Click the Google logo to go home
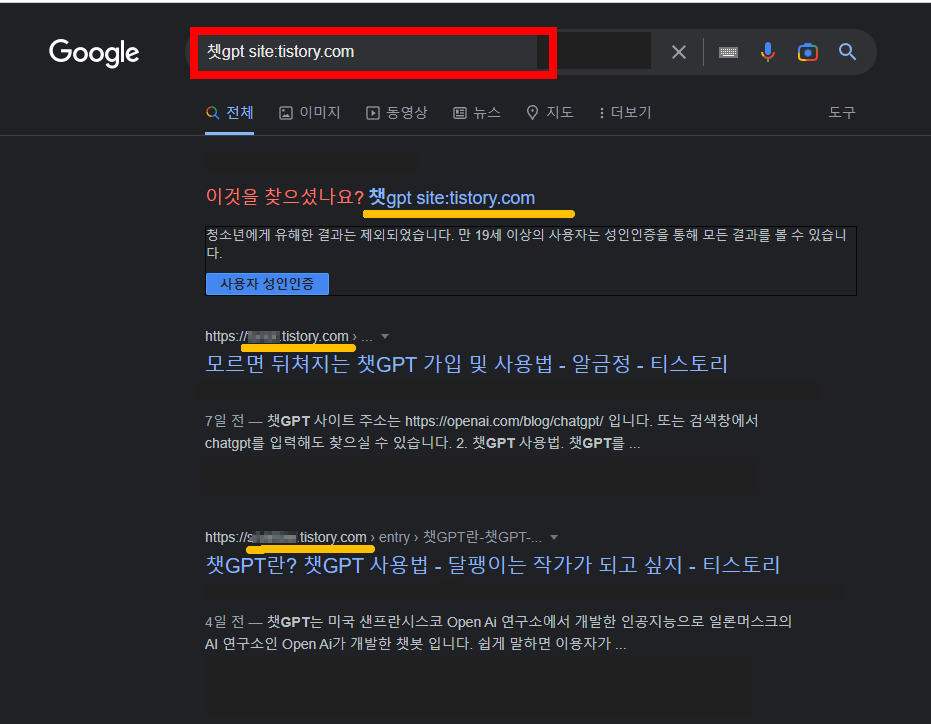This screenshot has width=931, height=724. tap(93, 53)
